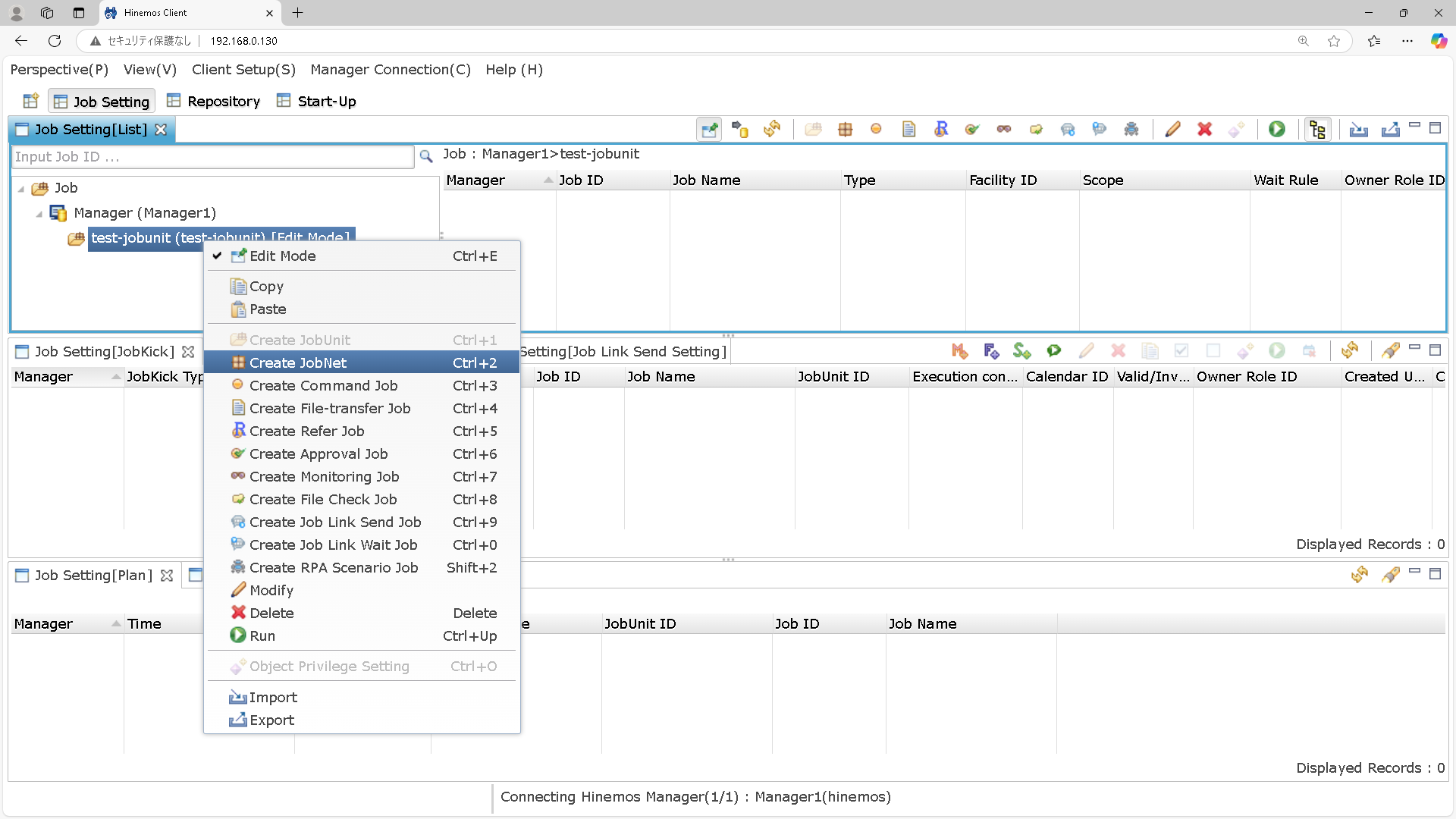The width and height of the screenshot is (1456, 819).
Task: Toggle Edit Mode in the context menu
Action: (282, 256)
